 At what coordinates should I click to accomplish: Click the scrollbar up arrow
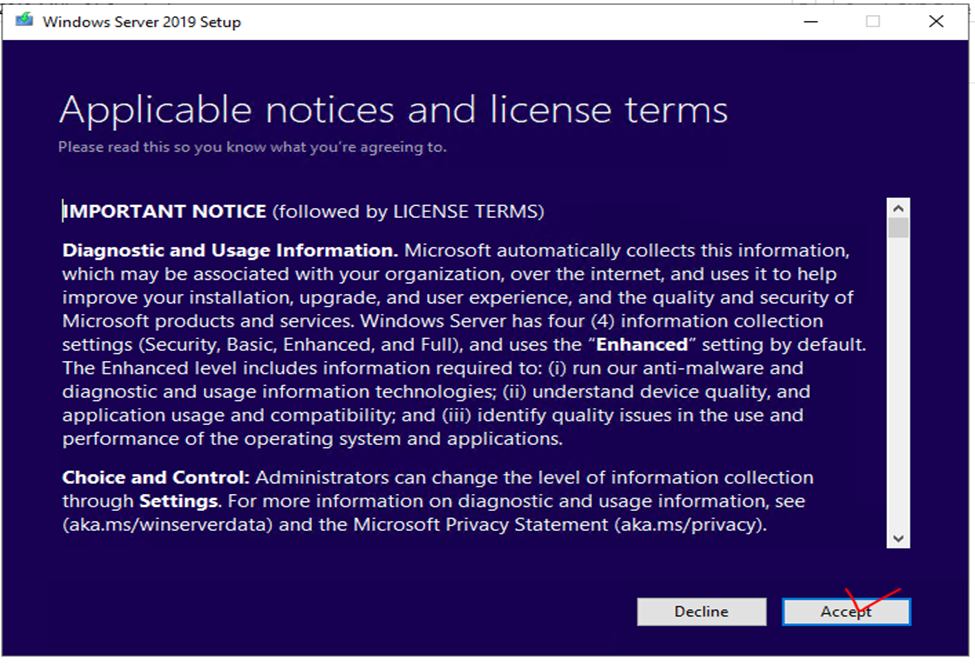tap(898, 209)
